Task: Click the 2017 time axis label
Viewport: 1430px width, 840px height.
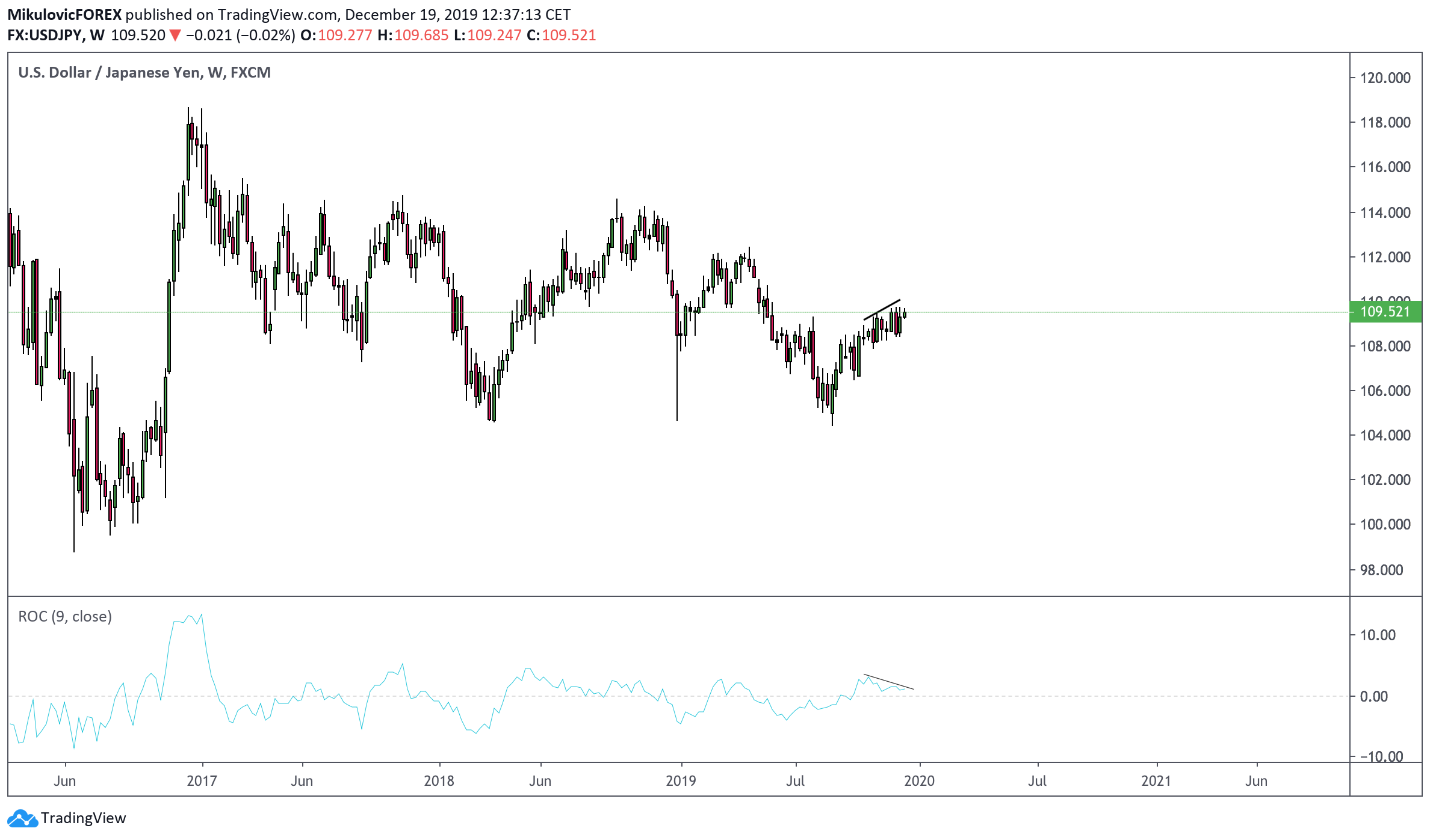Action: [x=202, y=781]
